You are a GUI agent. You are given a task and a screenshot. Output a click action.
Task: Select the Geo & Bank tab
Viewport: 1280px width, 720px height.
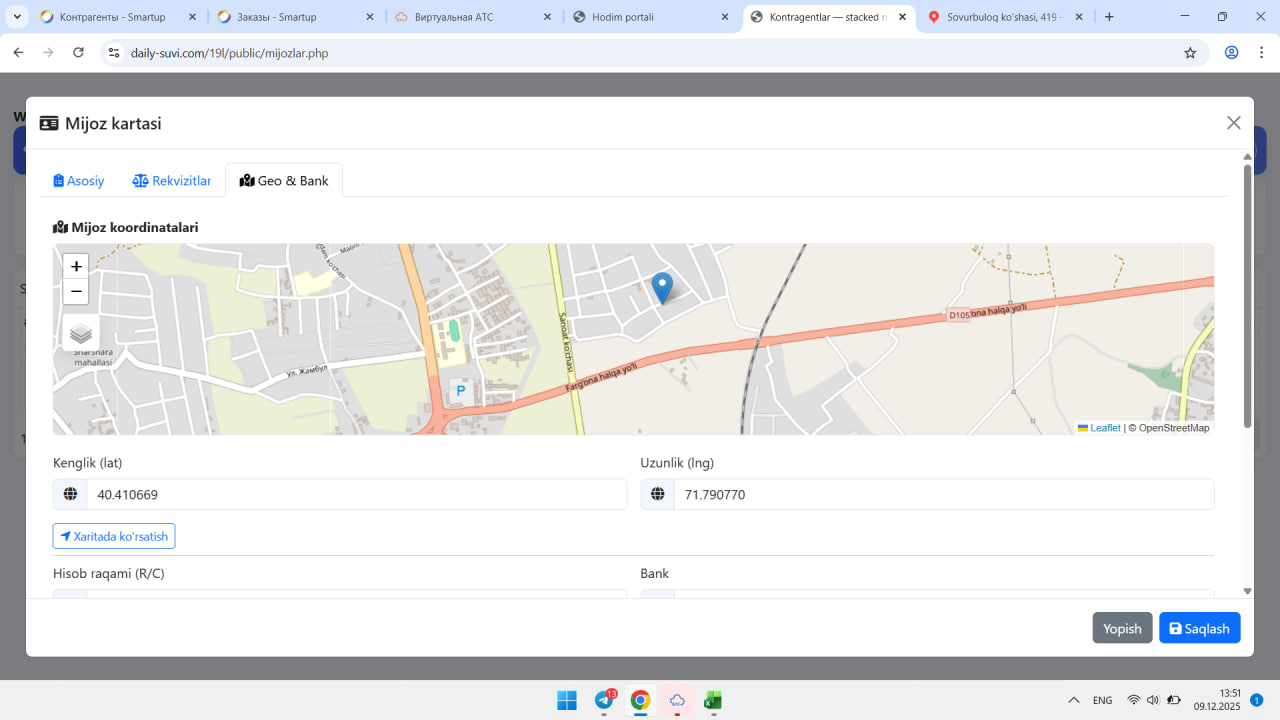pos(284,181)
